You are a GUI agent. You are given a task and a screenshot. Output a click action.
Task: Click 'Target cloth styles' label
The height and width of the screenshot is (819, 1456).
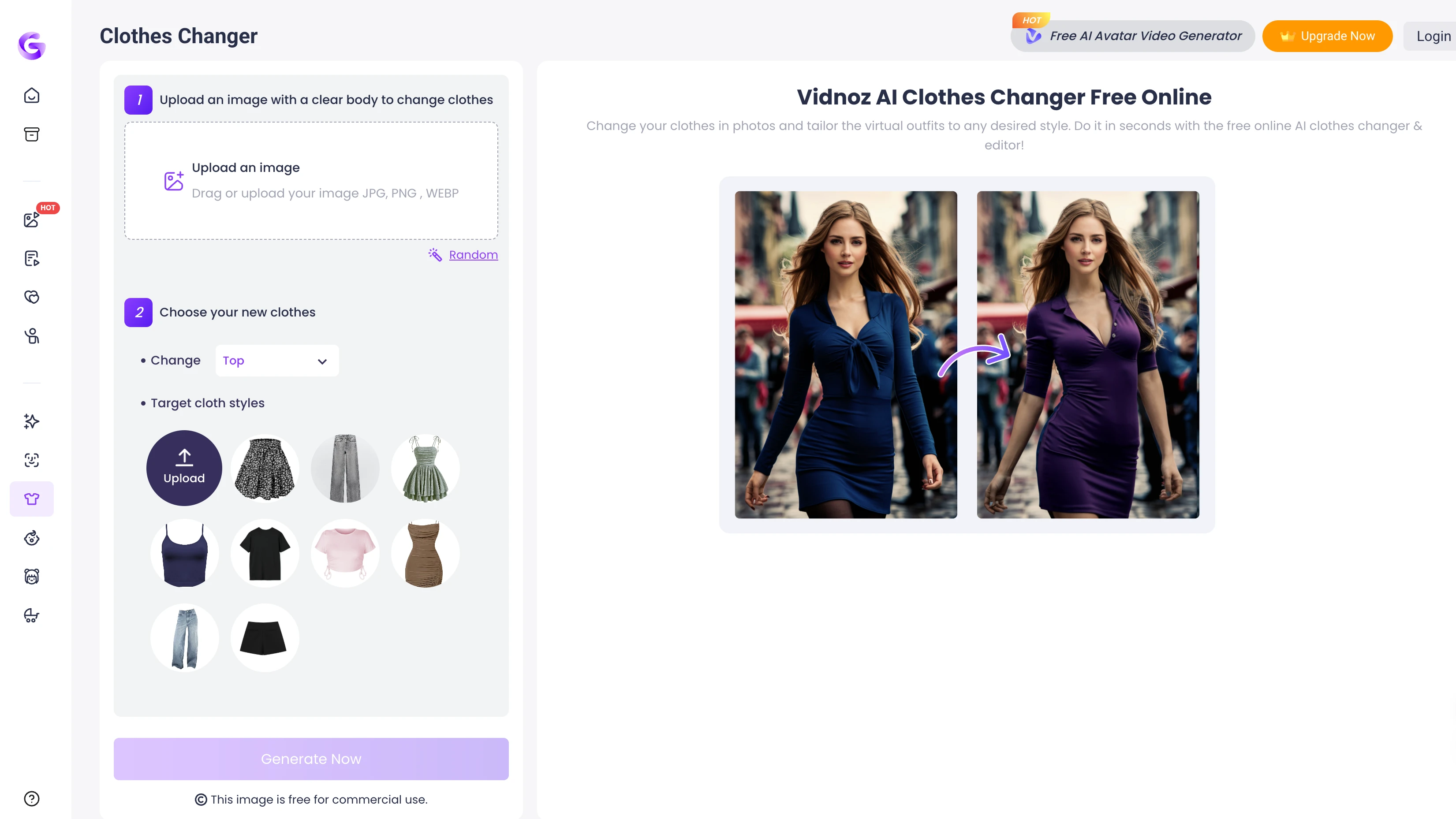[207, 403]
